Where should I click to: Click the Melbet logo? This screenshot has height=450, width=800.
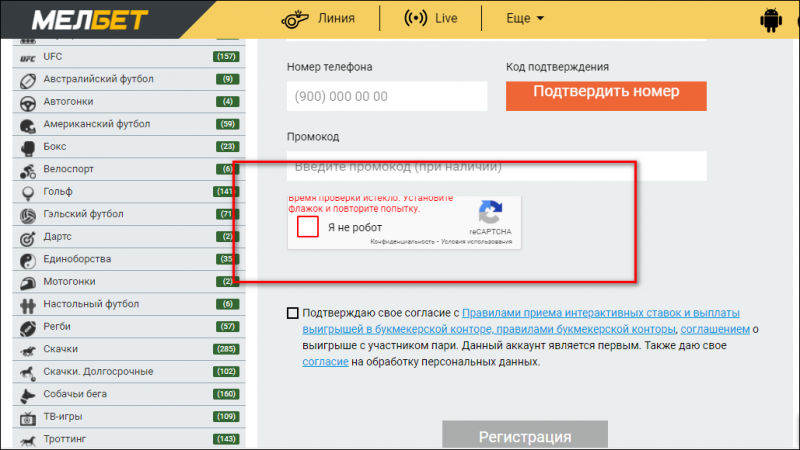pyautogui.click(x=90, y=20)
